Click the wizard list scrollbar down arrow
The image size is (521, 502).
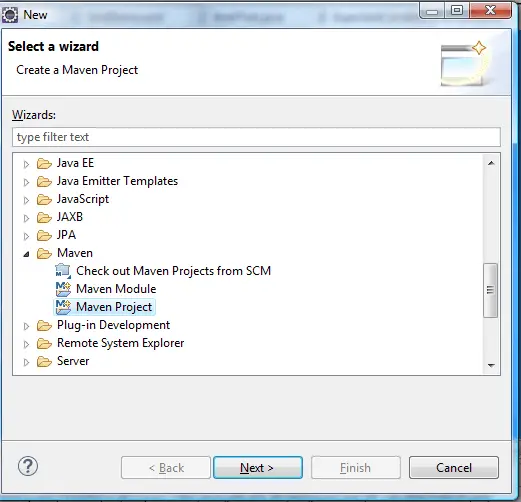point(491,365)
